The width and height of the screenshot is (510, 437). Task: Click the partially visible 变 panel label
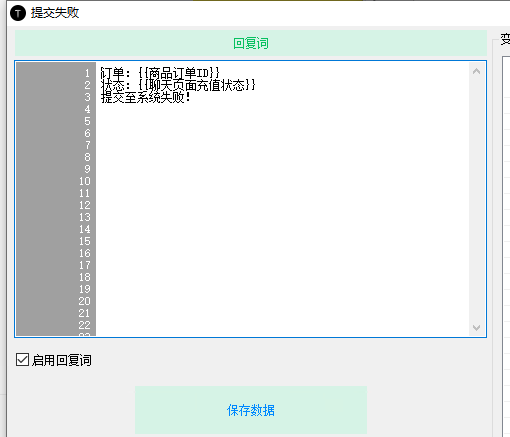click(x=505, y=39)
